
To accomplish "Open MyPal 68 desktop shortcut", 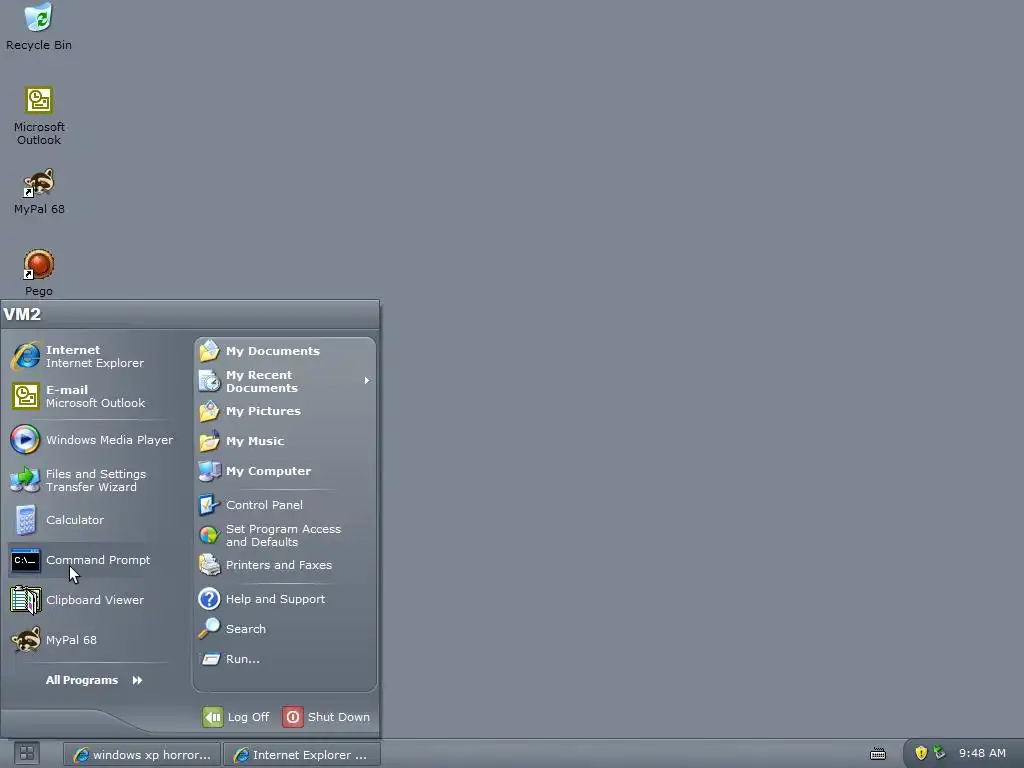I will [x=39, y=191].
